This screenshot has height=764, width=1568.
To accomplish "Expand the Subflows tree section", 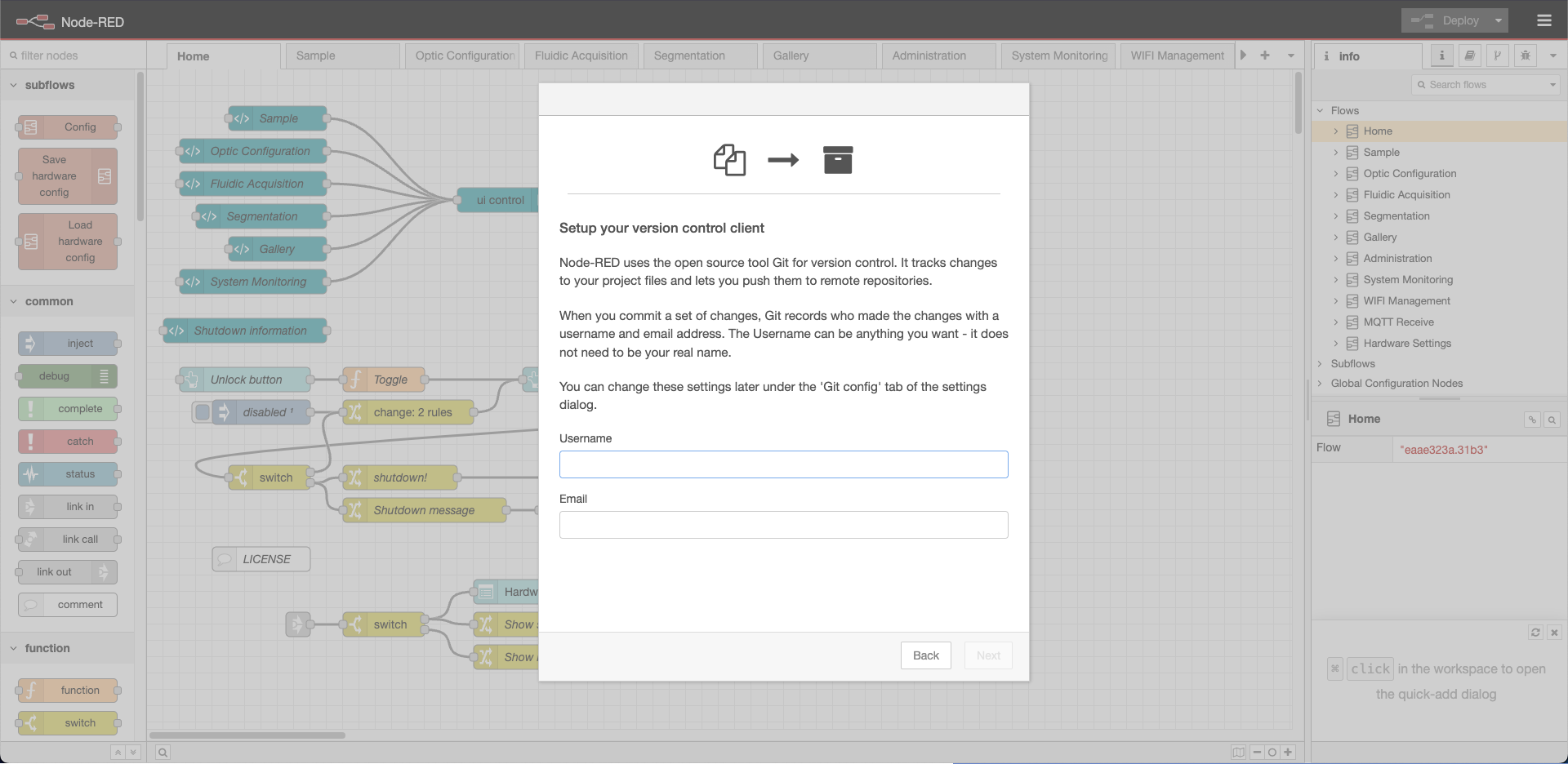I will point(1320,363).
